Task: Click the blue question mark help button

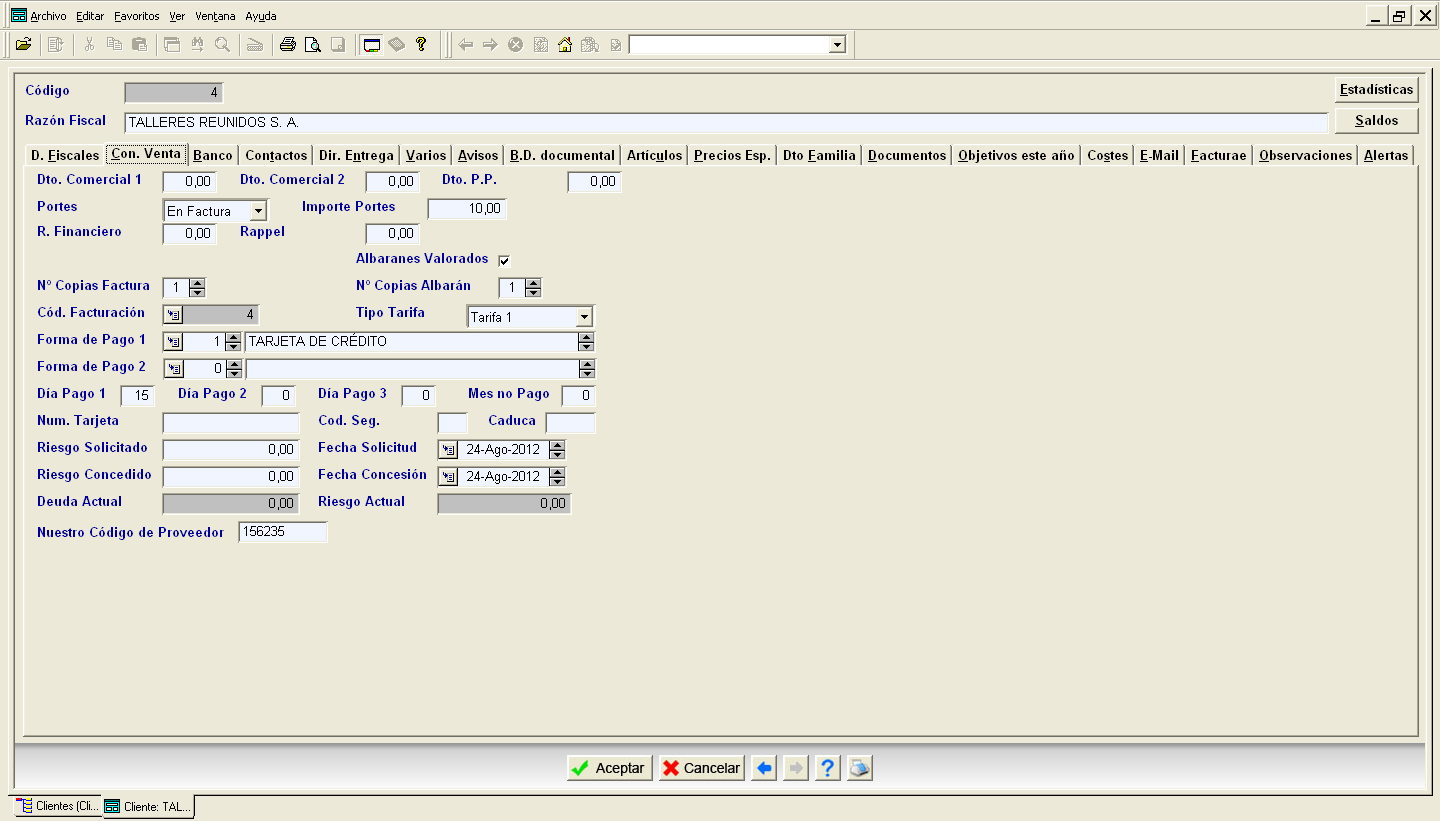Action: tap(827, 768)
